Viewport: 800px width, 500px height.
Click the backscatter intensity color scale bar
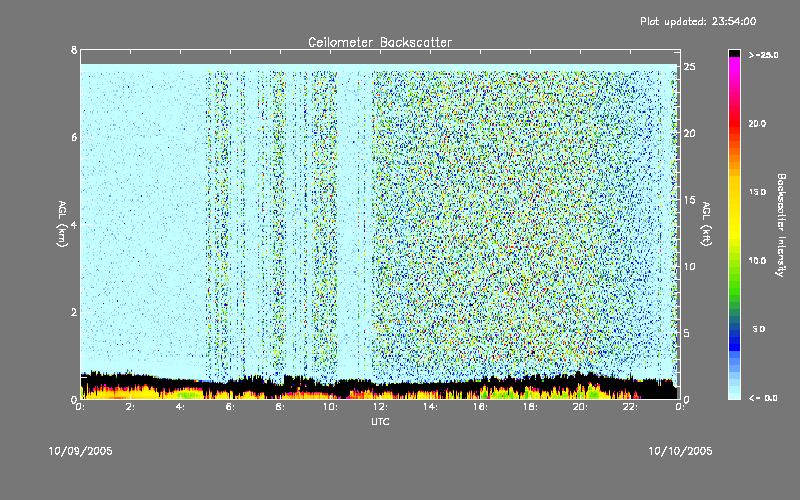click(734, 224)
